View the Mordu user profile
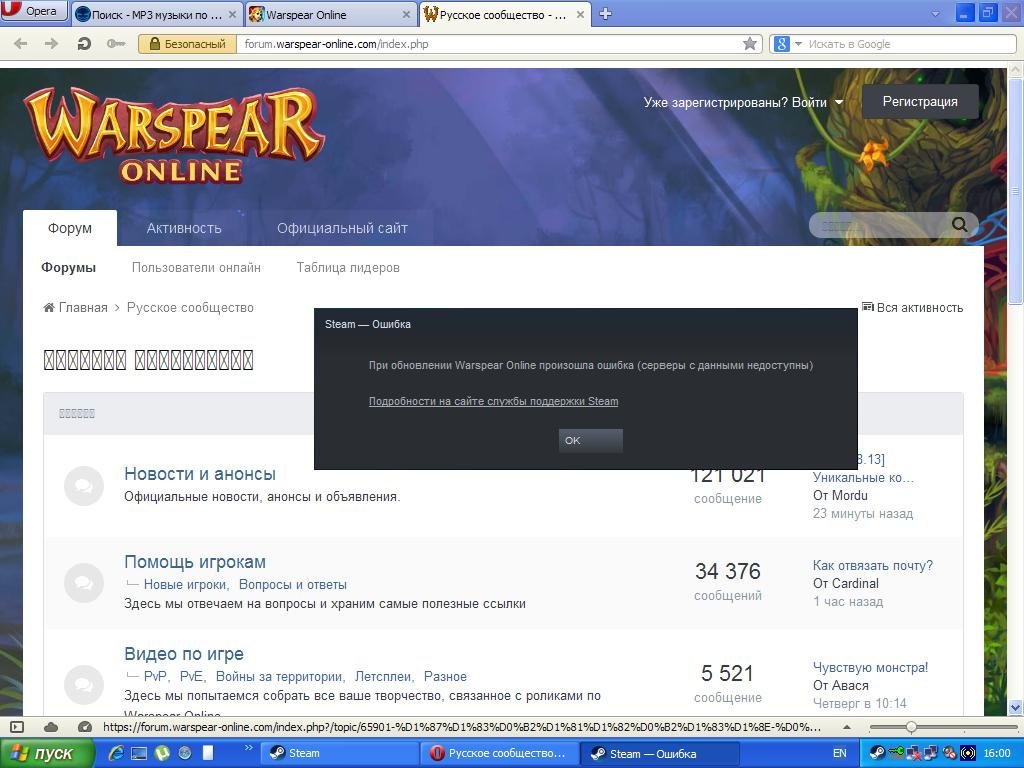1024x768 pixels. click(x=848, y=495)
